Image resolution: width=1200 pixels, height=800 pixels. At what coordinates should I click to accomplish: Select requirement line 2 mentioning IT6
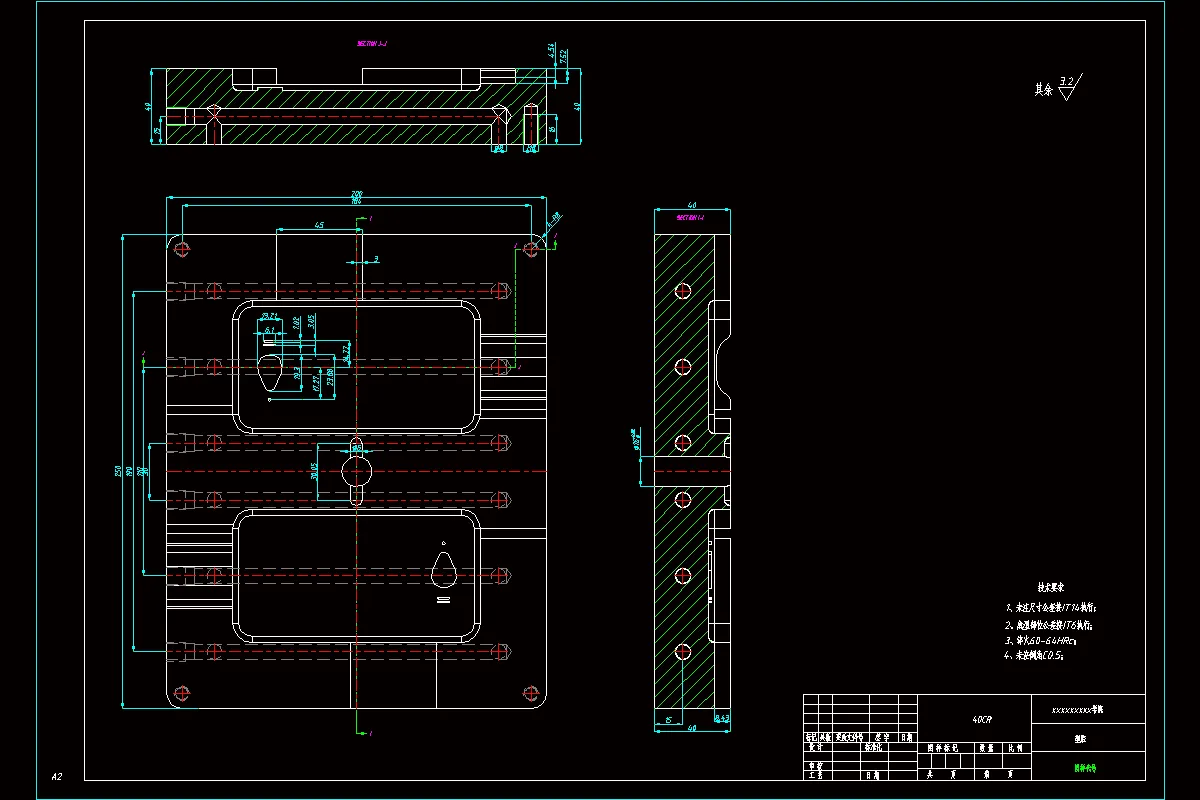click(1049, 624)
